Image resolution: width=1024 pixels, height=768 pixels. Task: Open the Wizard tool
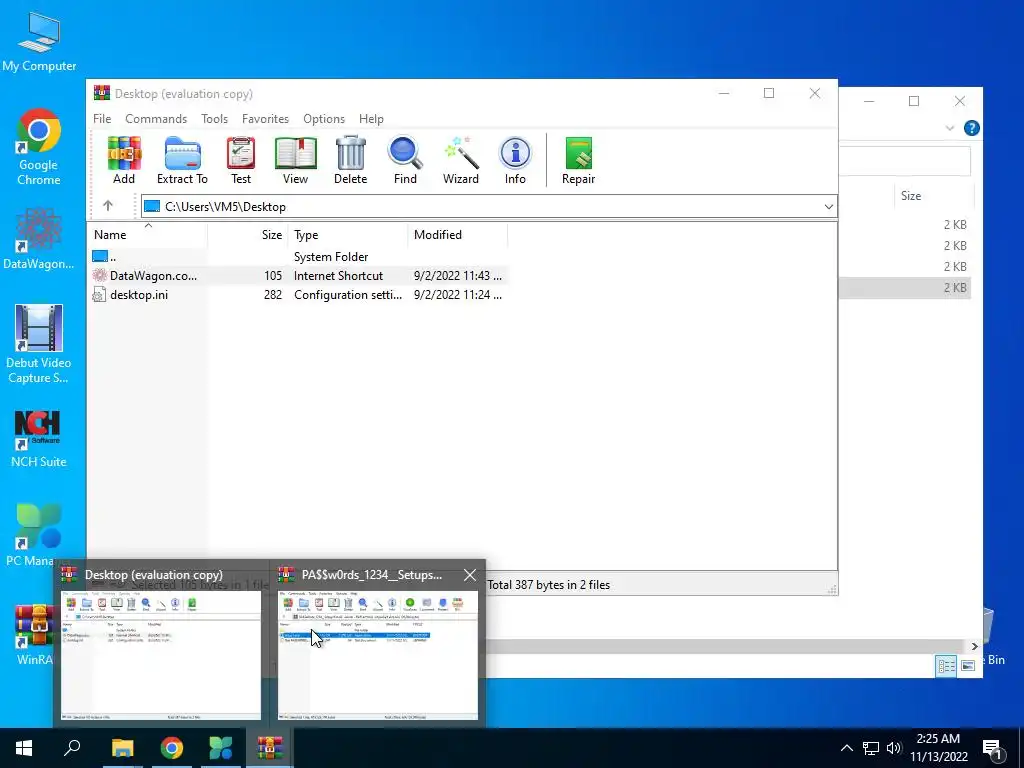tap(461, 161)
